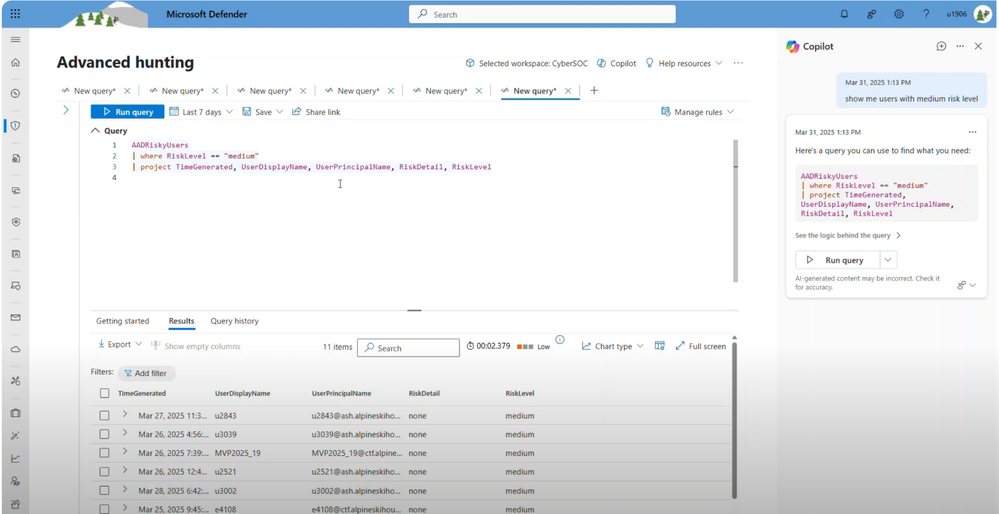Close the last New query tab

[x=568, y=91]
